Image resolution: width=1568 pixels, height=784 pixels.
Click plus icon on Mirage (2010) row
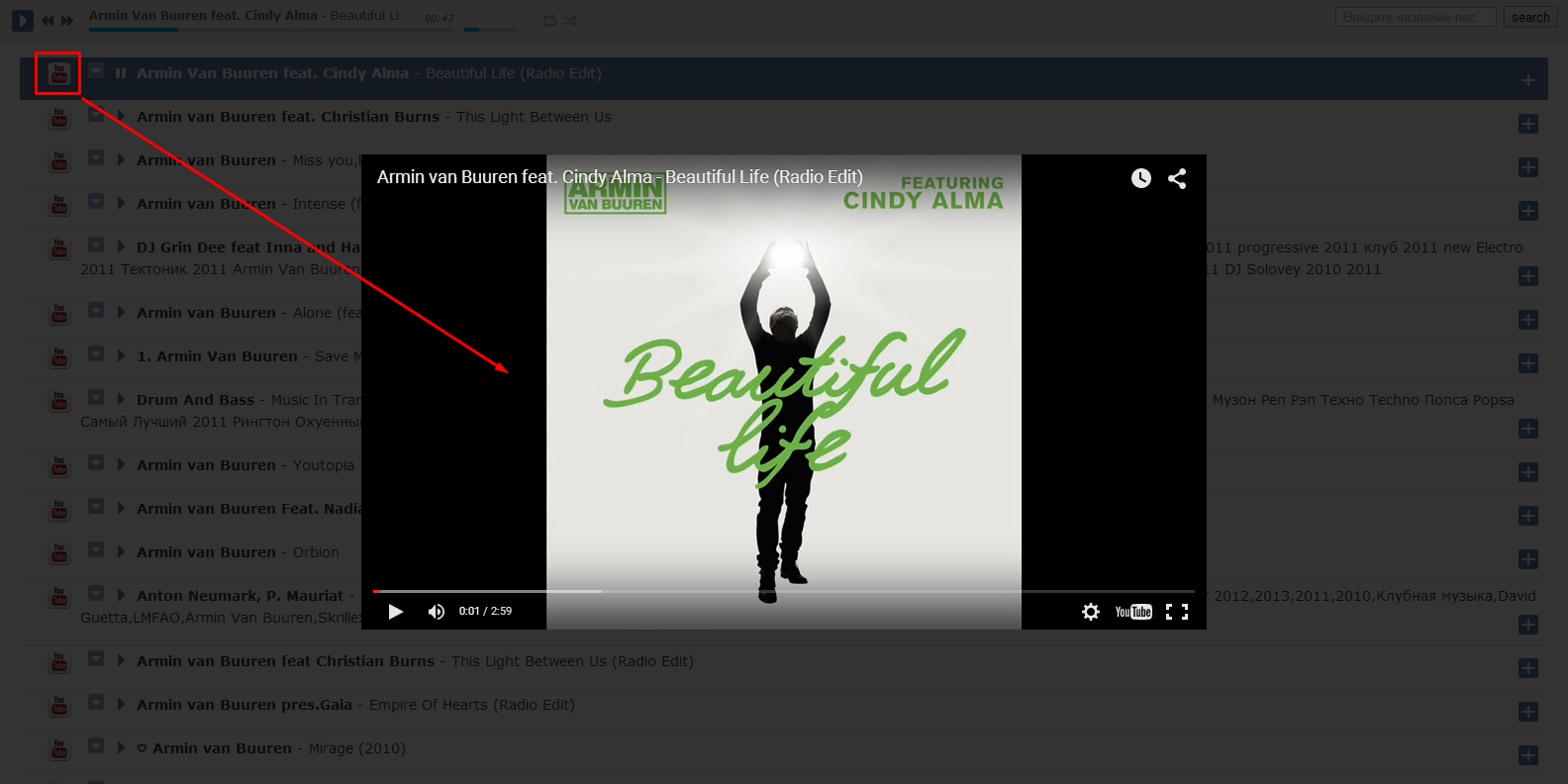[1528, 755]
